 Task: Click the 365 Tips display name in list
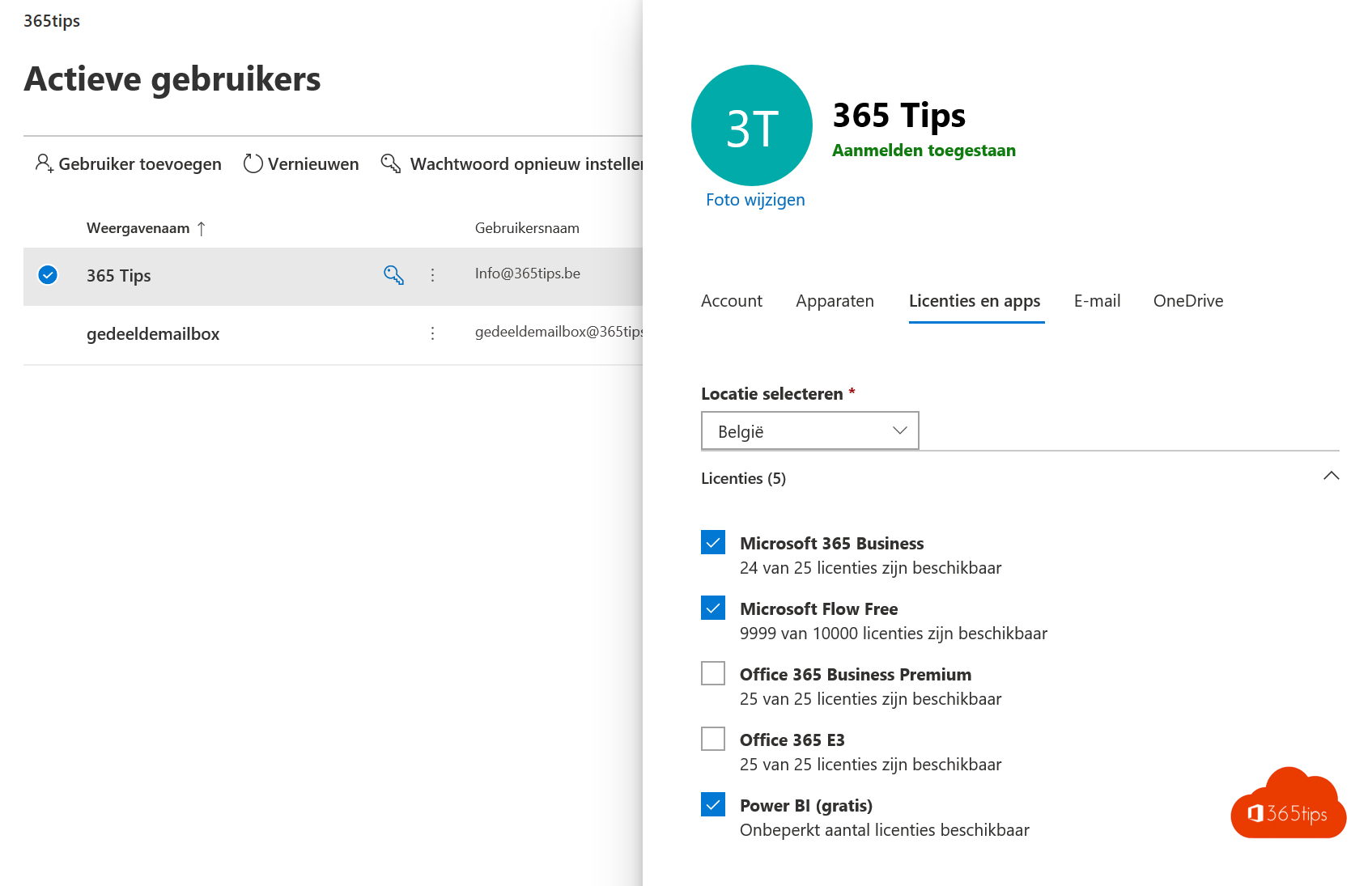click(119, 276)
